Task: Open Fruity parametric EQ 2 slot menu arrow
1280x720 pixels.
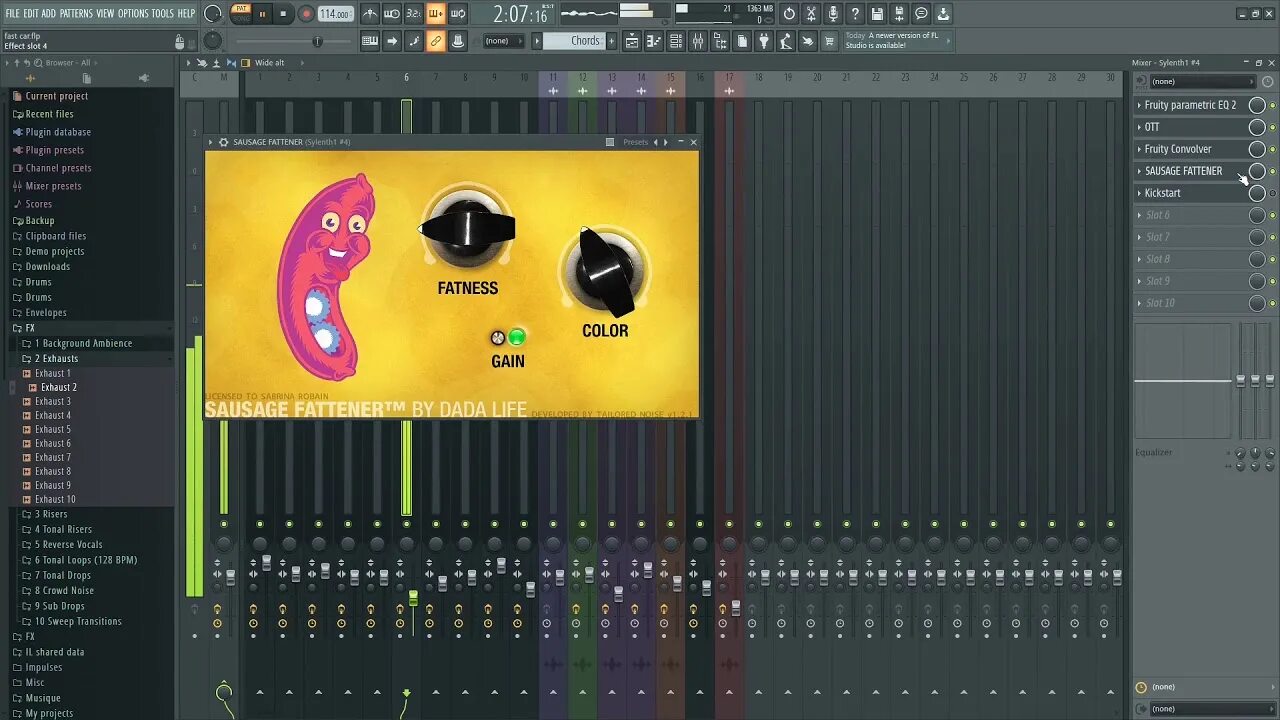Action: tap(1139, 105)
